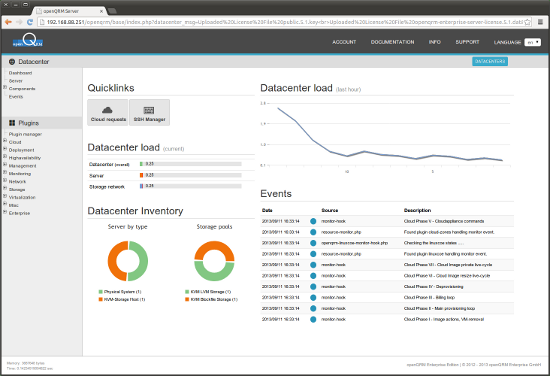Screen dimensions: 550x376
Task: Bookmark the page with the star icon
Action: click(x=528, y=22)
